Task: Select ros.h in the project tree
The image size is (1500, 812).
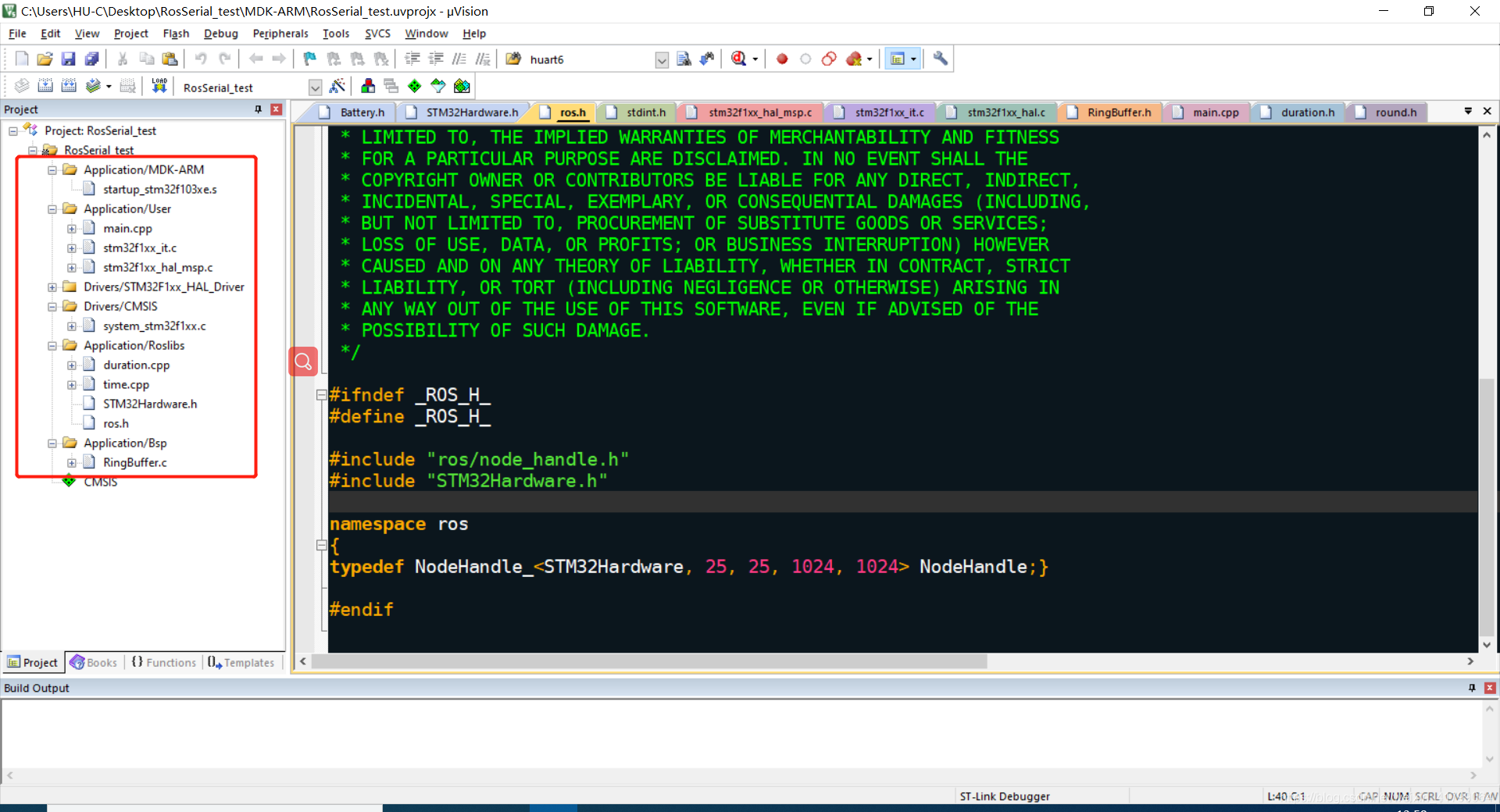Action: click(116, 424)
